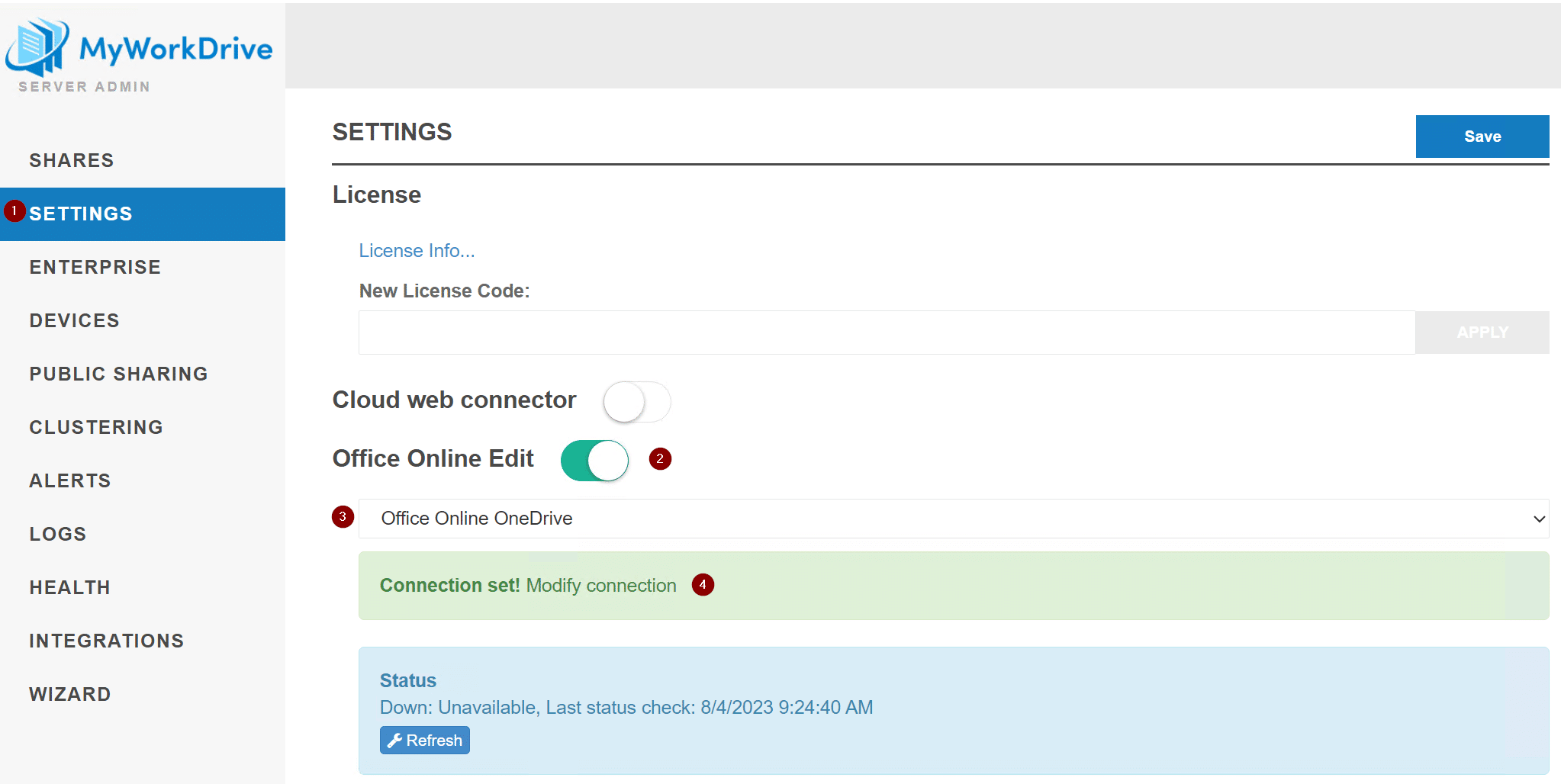
Task: Save the current settings
Action: pos(1481,136)
